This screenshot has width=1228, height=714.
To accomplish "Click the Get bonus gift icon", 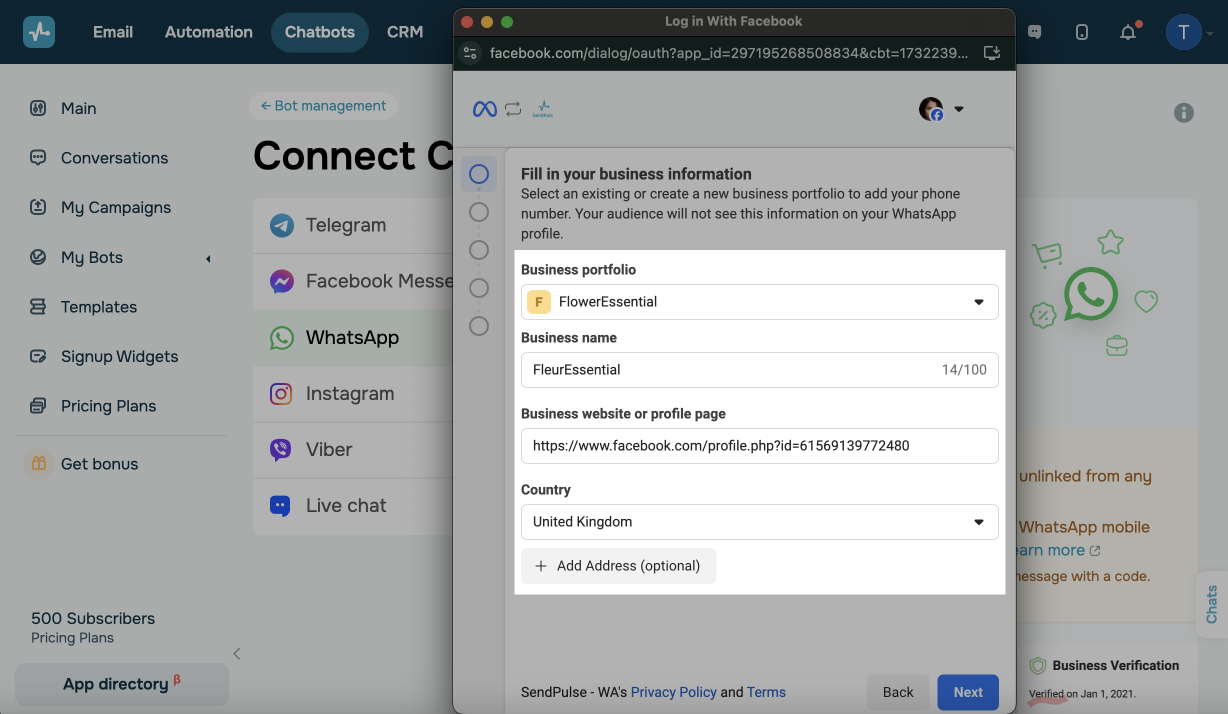I will (39, 464).
